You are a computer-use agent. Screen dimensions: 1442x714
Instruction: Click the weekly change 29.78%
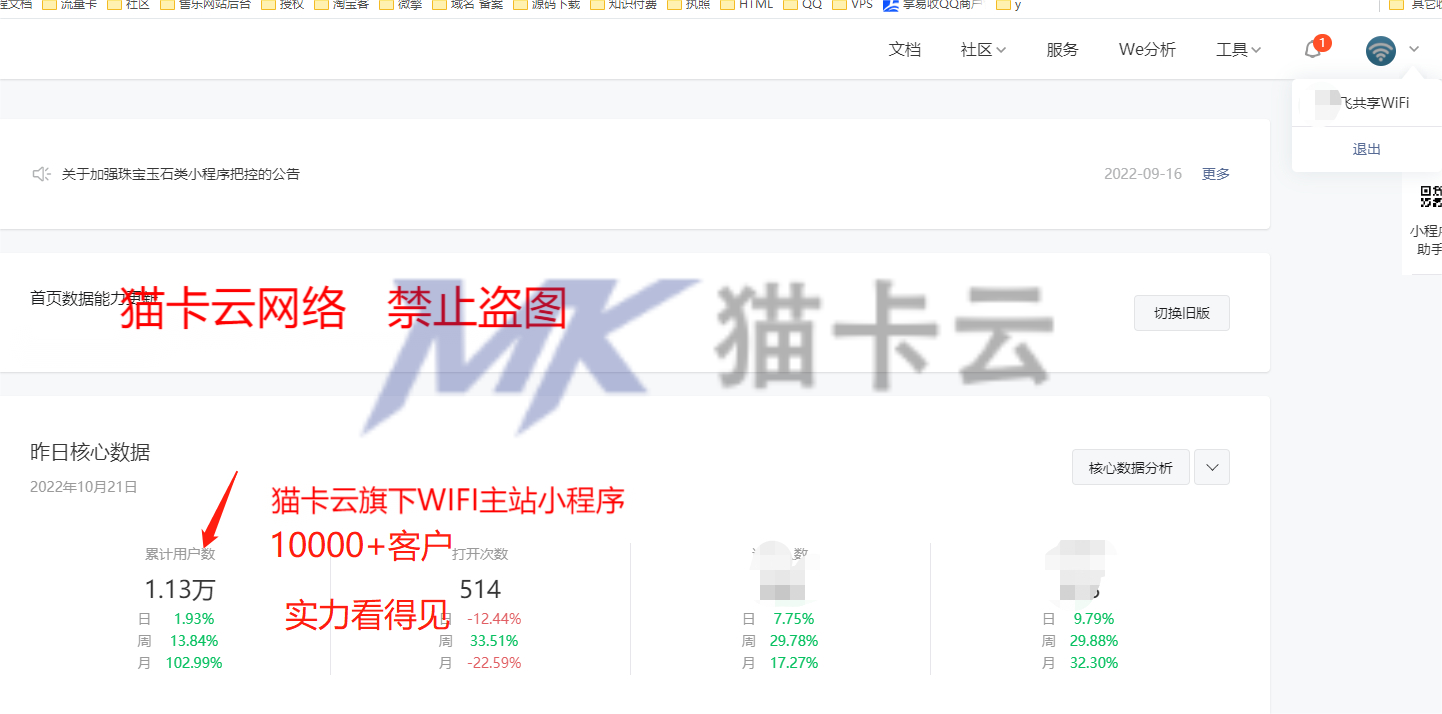pos(794,641)
